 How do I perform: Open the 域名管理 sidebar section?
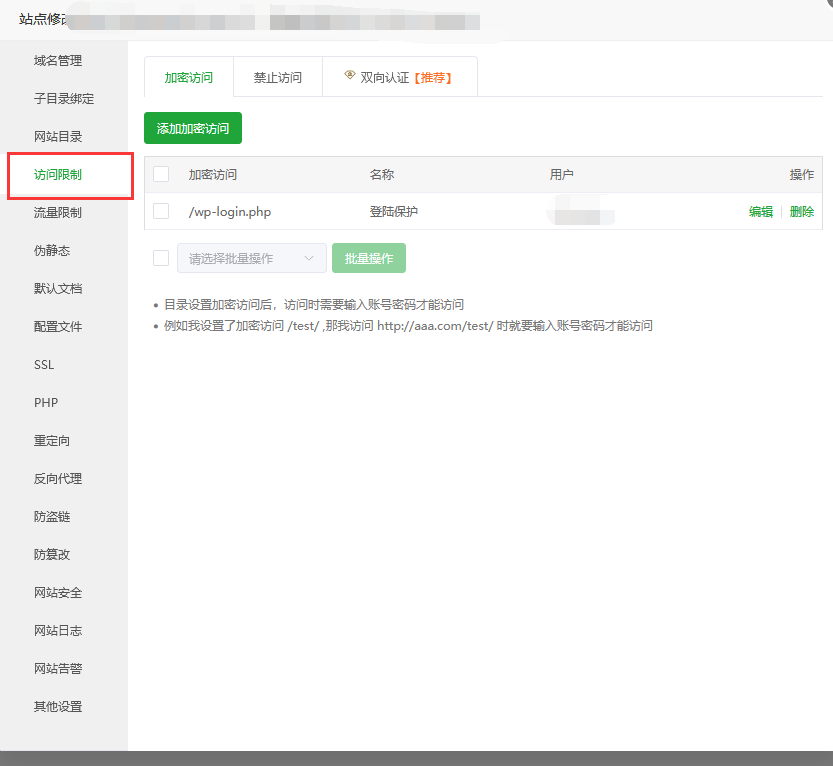pos(60,60)
